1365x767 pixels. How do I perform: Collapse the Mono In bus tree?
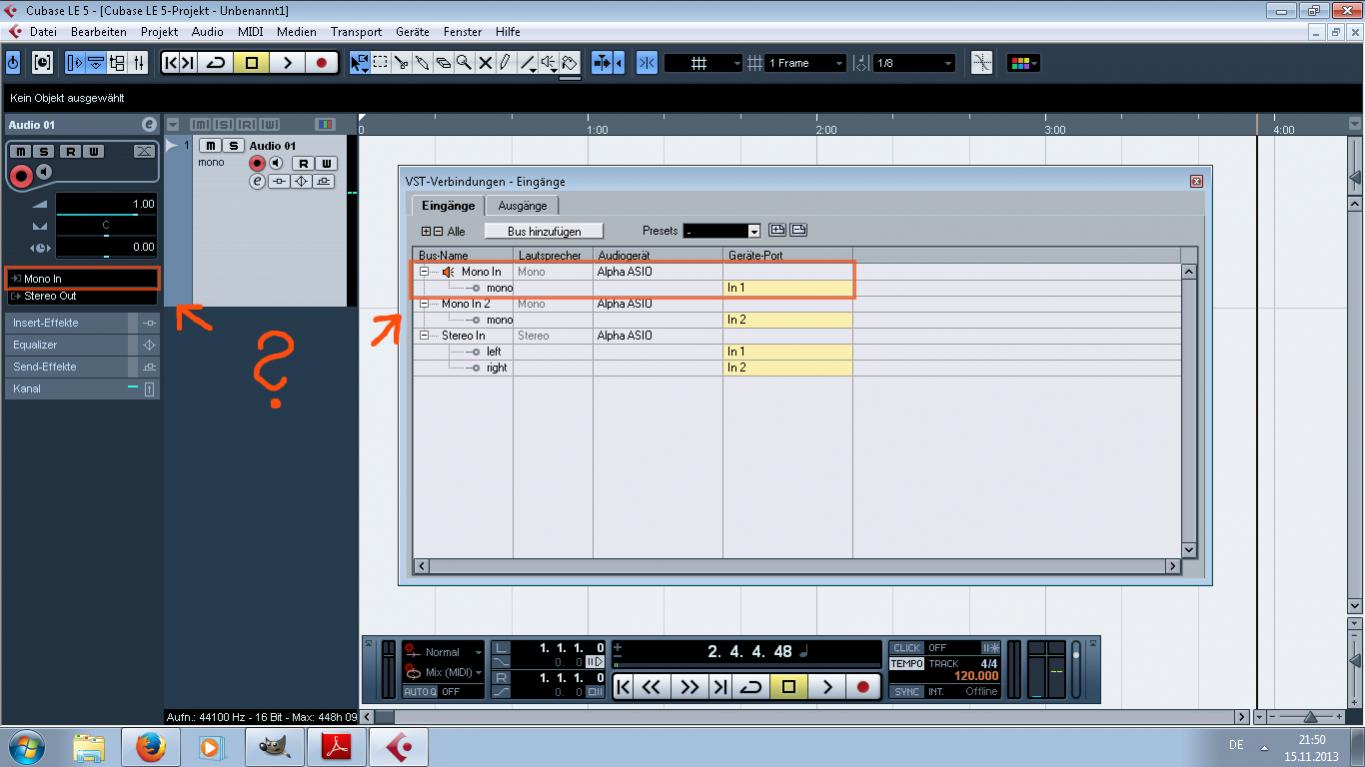(x=424, y=272)
